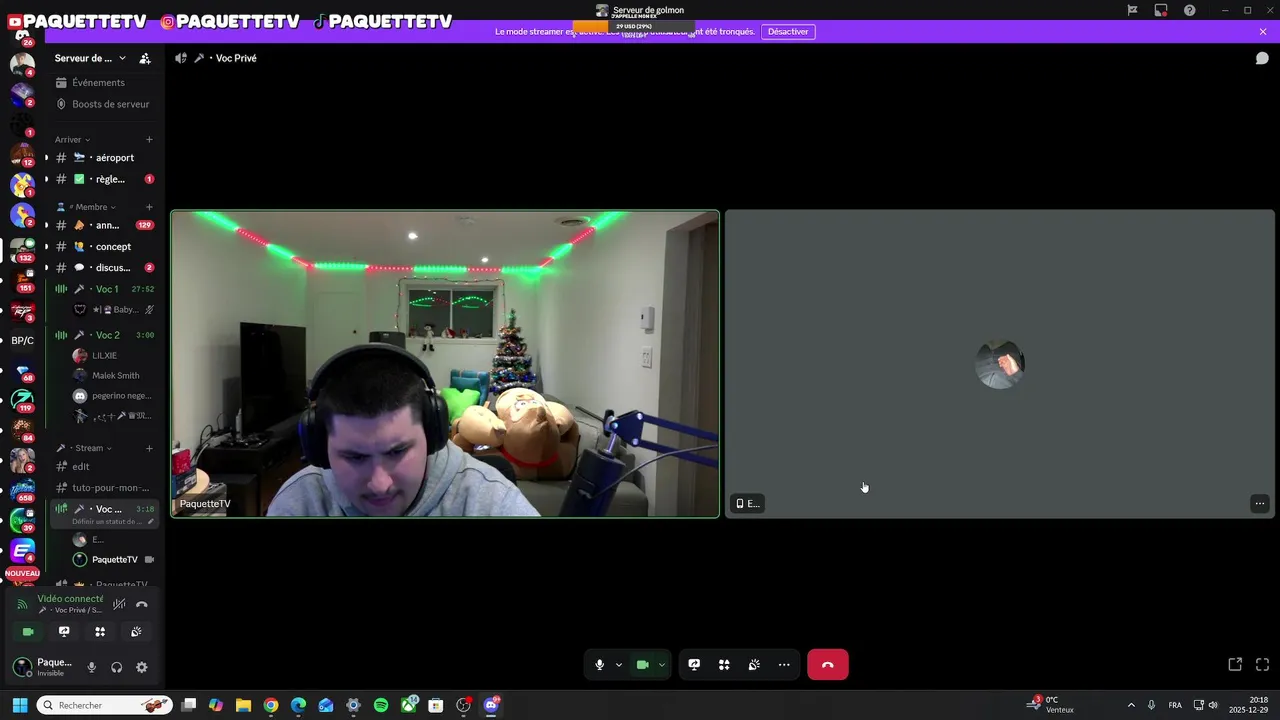
Task: Select PaquetteTV video tile
Action: (x=445, y=364)
